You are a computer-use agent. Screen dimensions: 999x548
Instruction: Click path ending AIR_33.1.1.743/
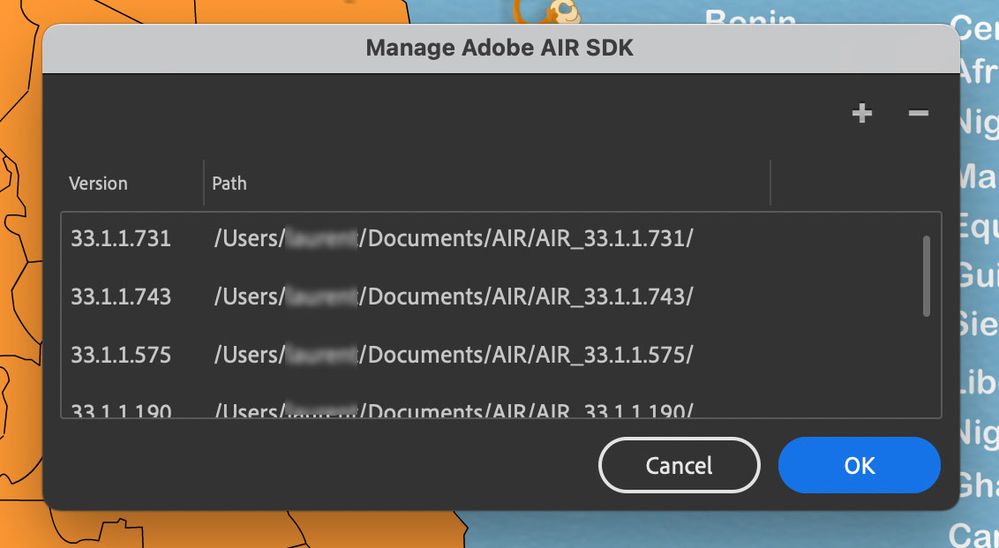click(454, 296)
